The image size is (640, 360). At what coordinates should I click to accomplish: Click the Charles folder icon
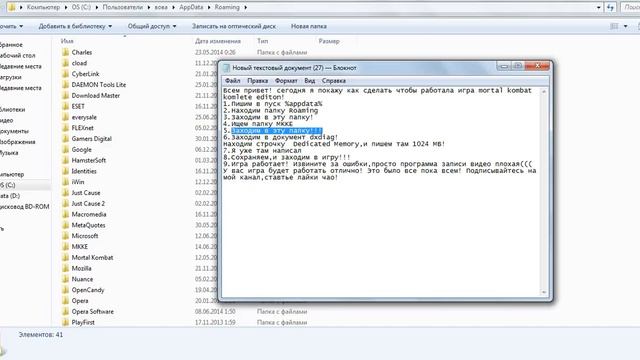pos(65,52)
